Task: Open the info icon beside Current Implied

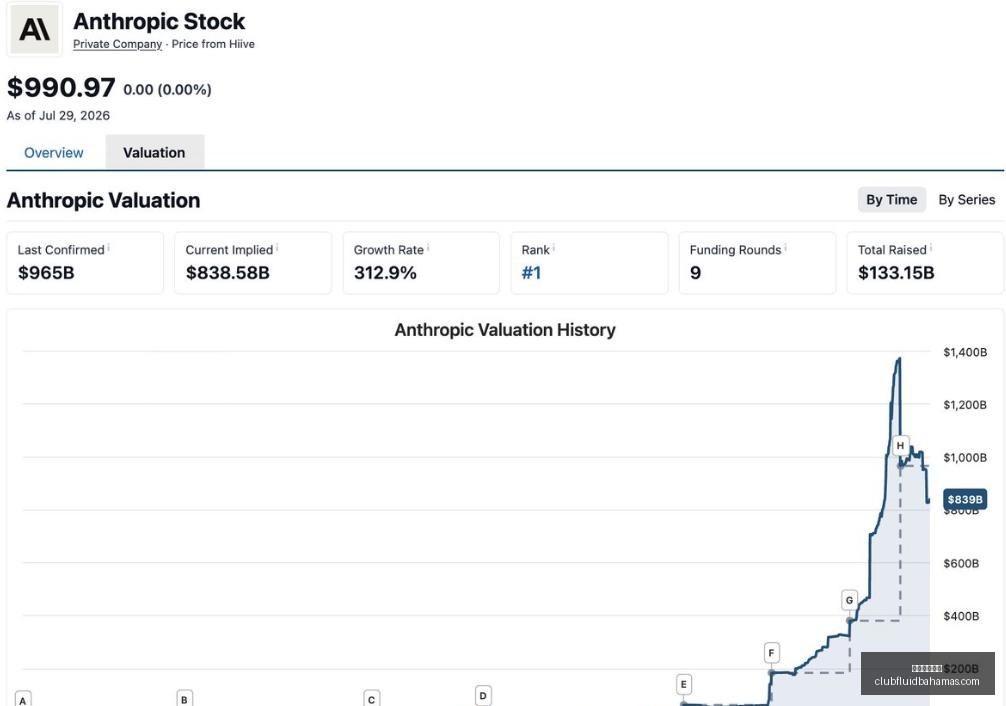Action: pyautogui.click(x=277, y=247)
